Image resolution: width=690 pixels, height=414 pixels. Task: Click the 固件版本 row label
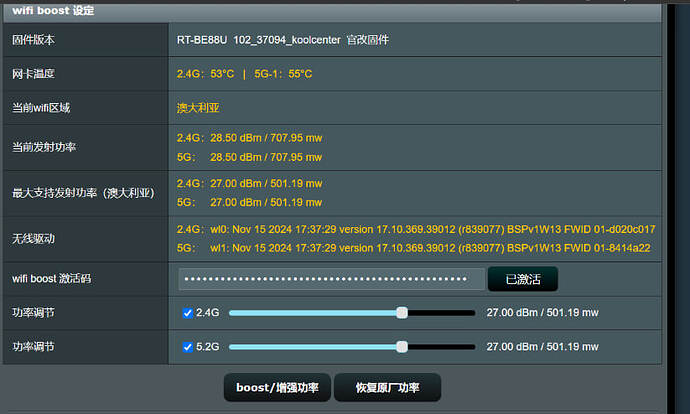[x=33, y=40]
